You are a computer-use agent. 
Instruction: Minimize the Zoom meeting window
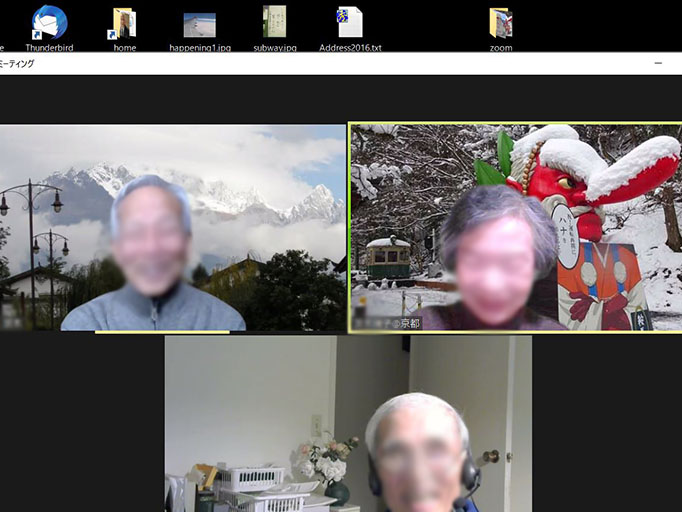click(658, 63)
